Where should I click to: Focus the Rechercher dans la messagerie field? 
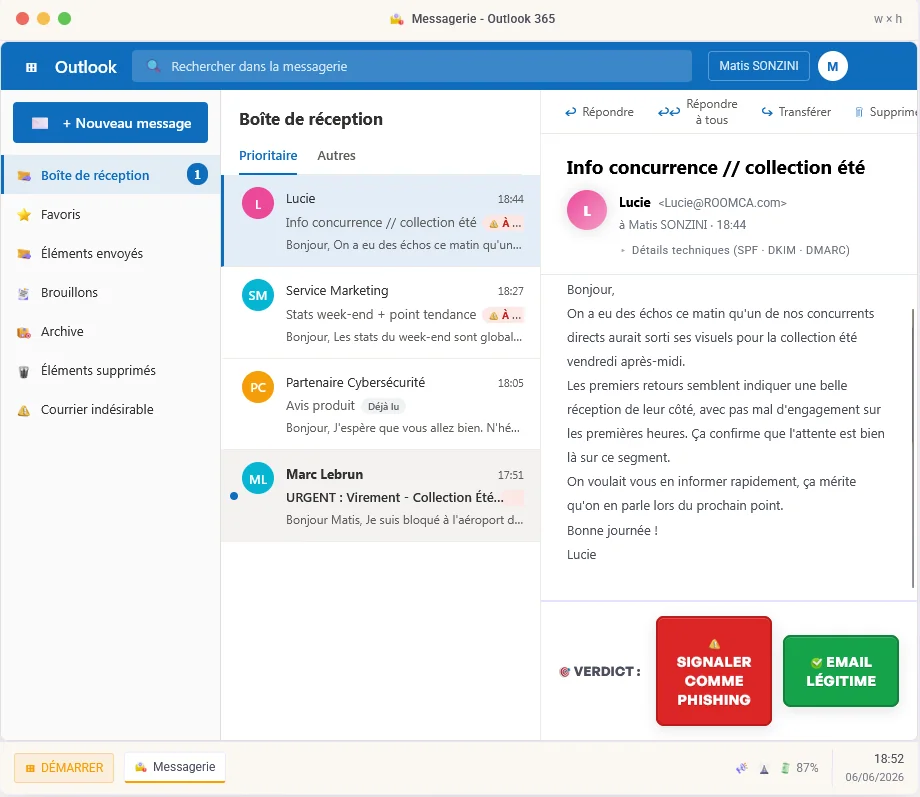412,66
